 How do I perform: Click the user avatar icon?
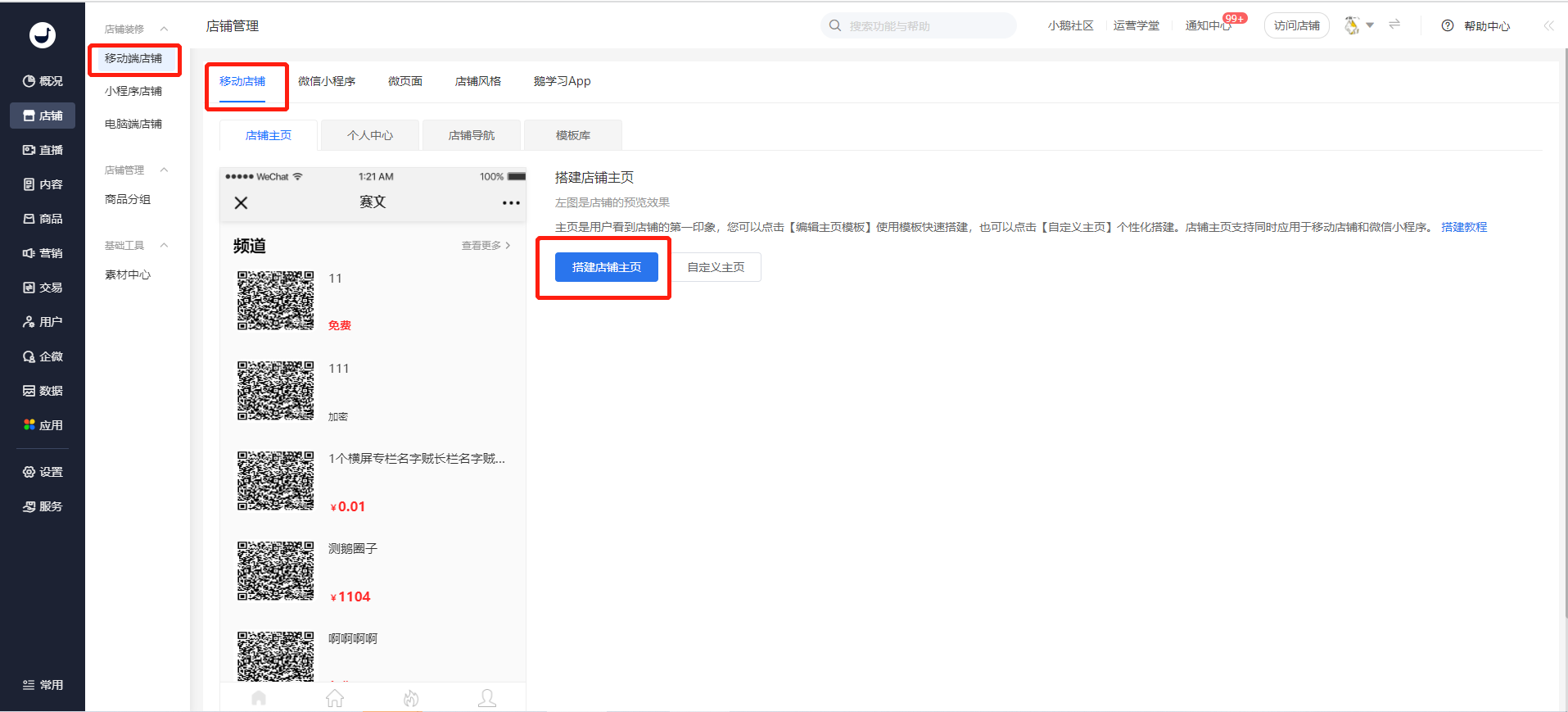pyautogui.click(x=1352, y=25)
